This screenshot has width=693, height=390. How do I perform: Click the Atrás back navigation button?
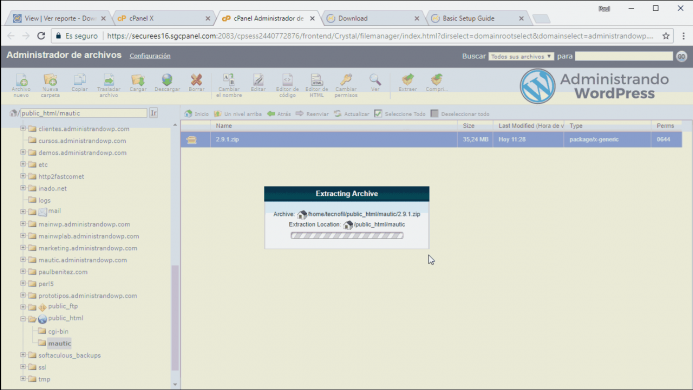click(279, 114)
